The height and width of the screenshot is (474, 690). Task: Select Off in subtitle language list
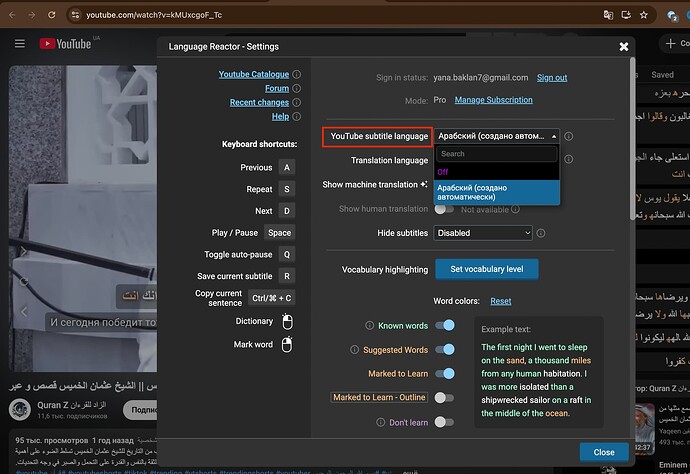497,172
